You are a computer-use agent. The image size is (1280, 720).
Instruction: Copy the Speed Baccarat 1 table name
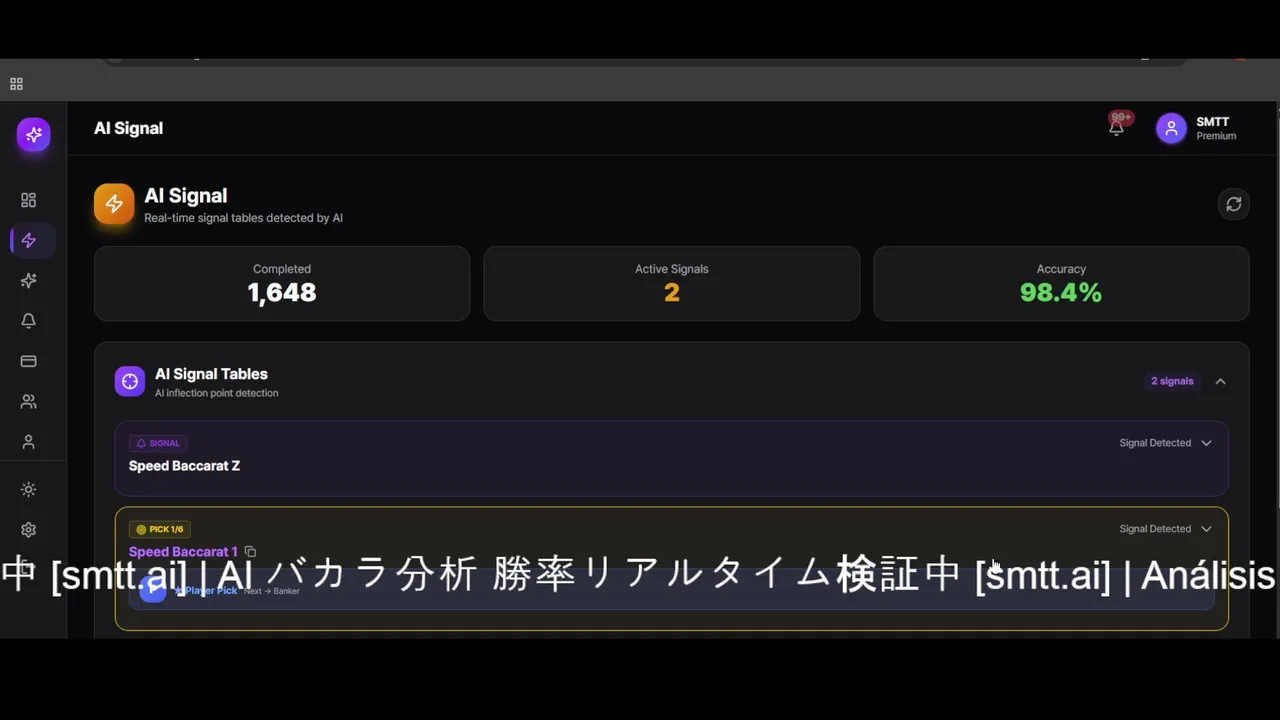[x=250, y=552]
